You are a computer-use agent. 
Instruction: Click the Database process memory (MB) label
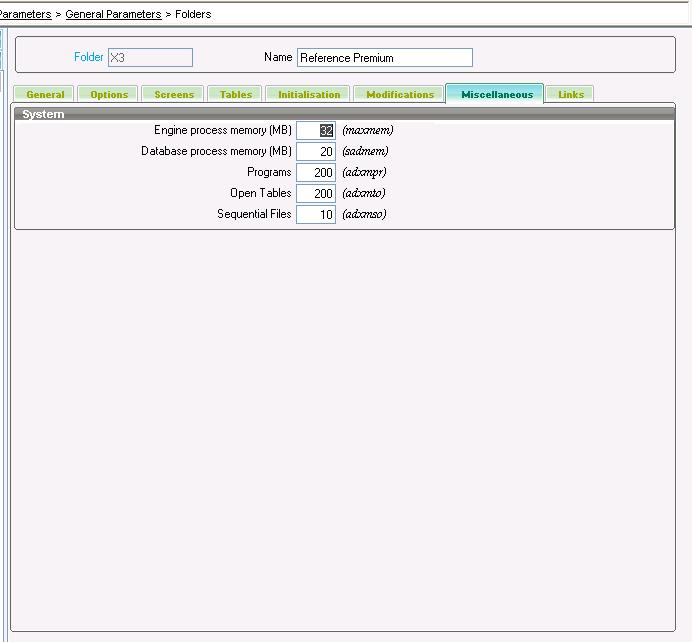point(216,151)
